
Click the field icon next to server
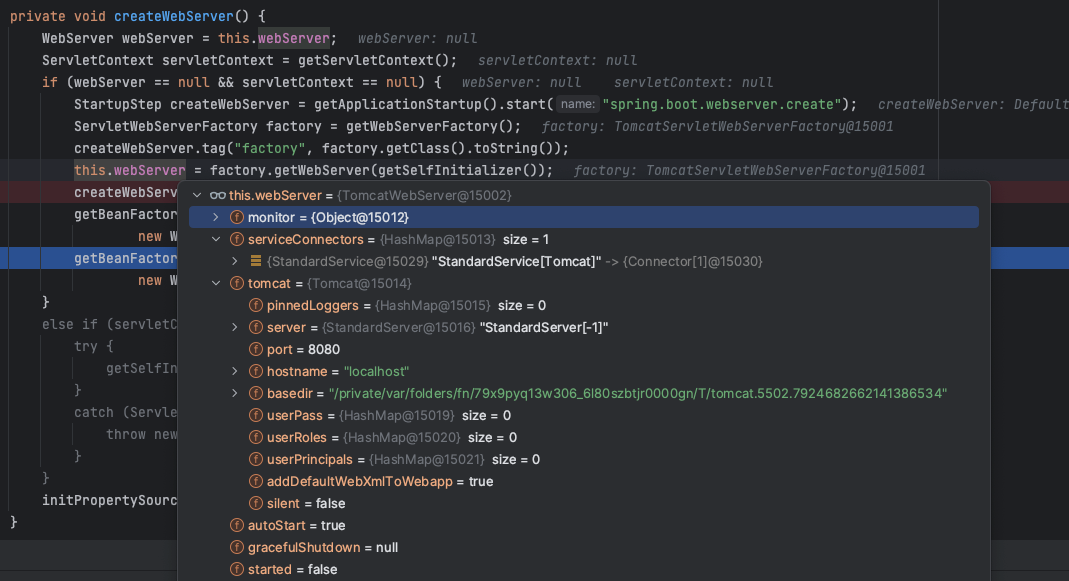256,327
